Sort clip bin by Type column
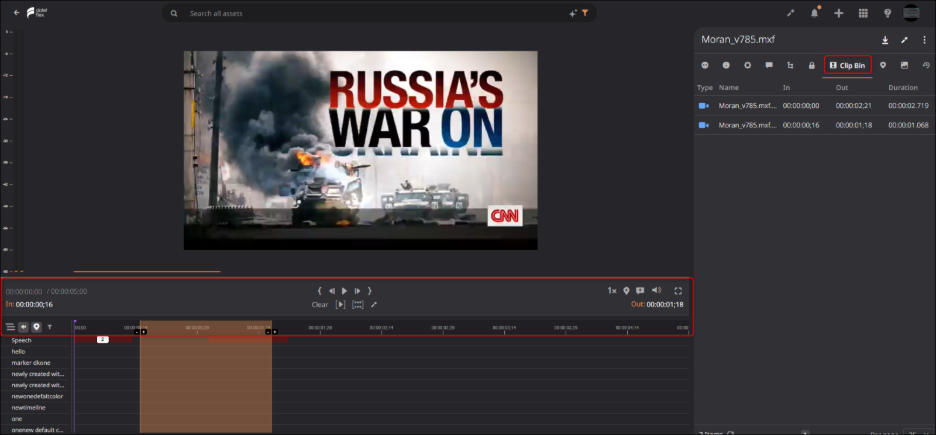 [705, 87]
